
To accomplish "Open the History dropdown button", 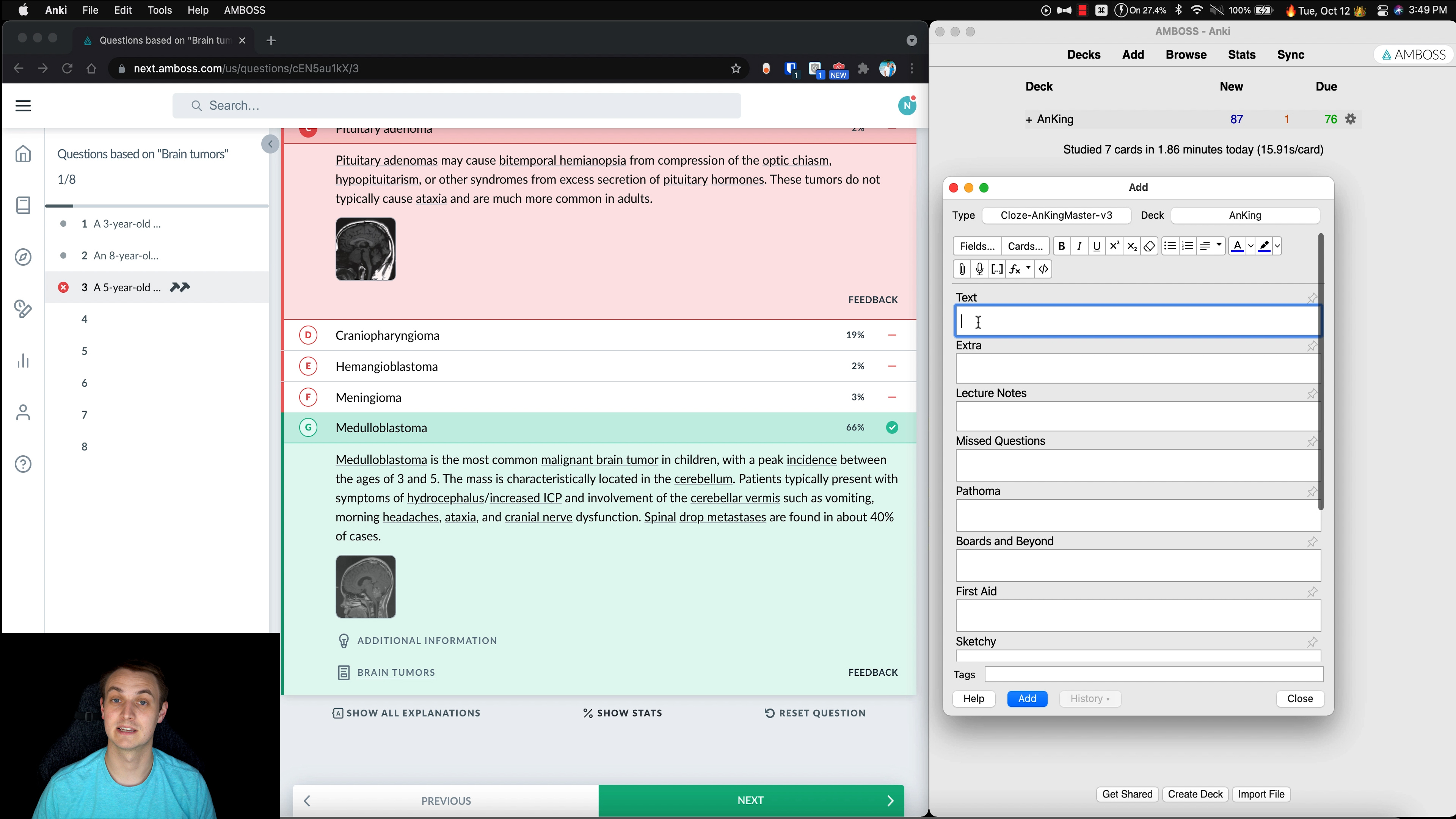I will click(x=1090, y=699).
